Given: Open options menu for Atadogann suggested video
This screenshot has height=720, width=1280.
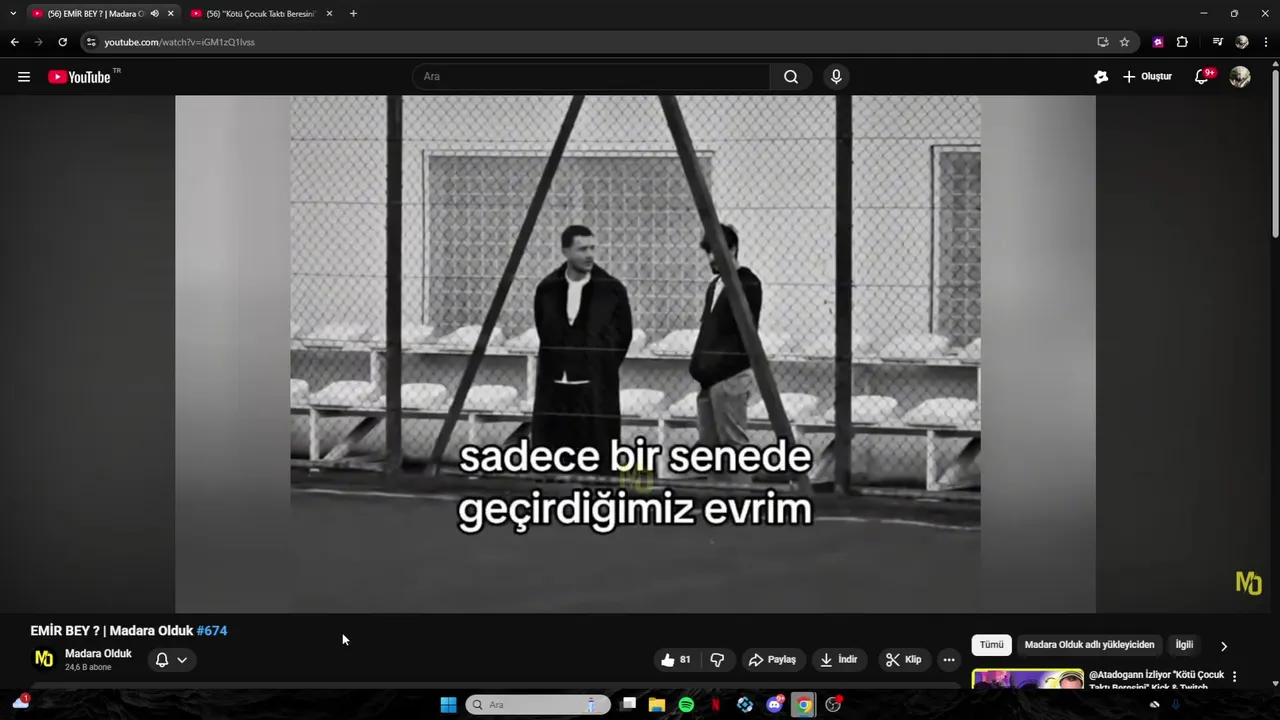Looking at the screenshot, I should pyautogui.click(x=1234, y=677).
